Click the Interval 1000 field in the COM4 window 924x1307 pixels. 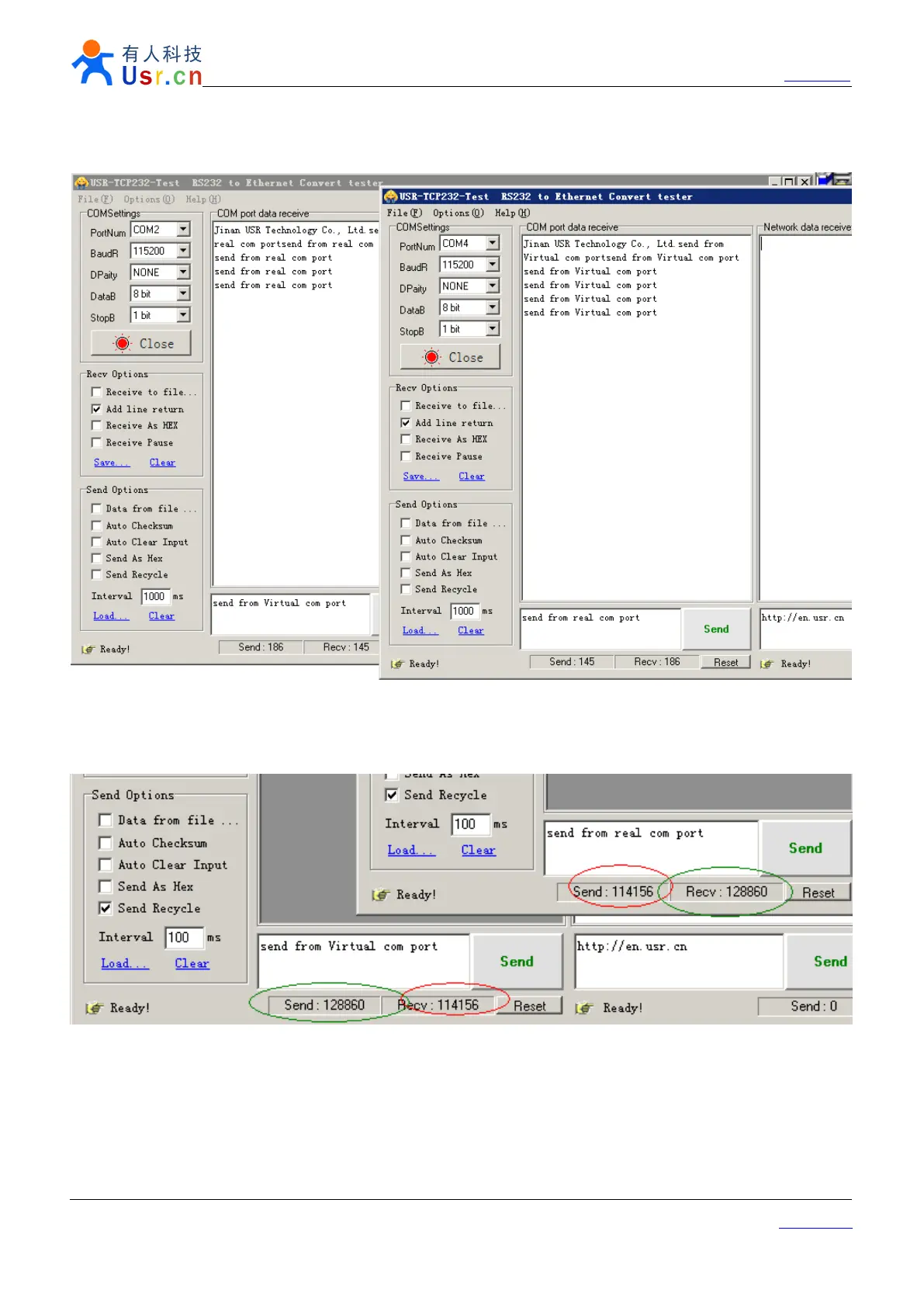[x=464, y=611]
